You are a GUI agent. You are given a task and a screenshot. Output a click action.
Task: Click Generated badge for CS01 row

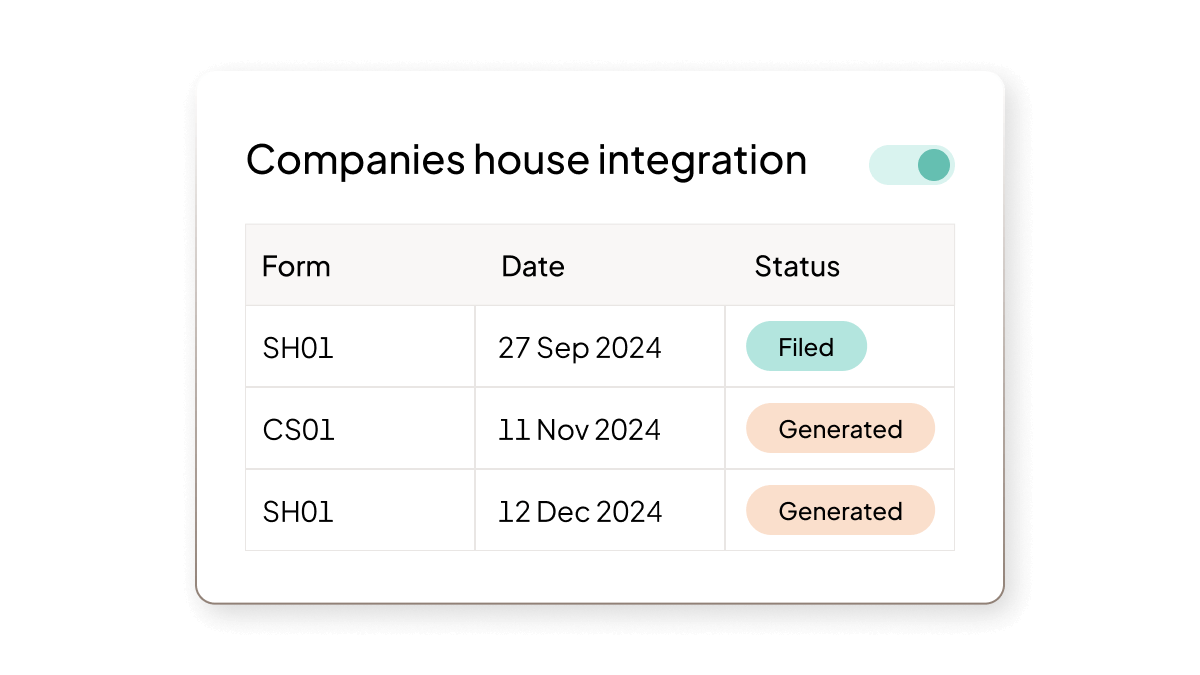(x=840, y=429)
